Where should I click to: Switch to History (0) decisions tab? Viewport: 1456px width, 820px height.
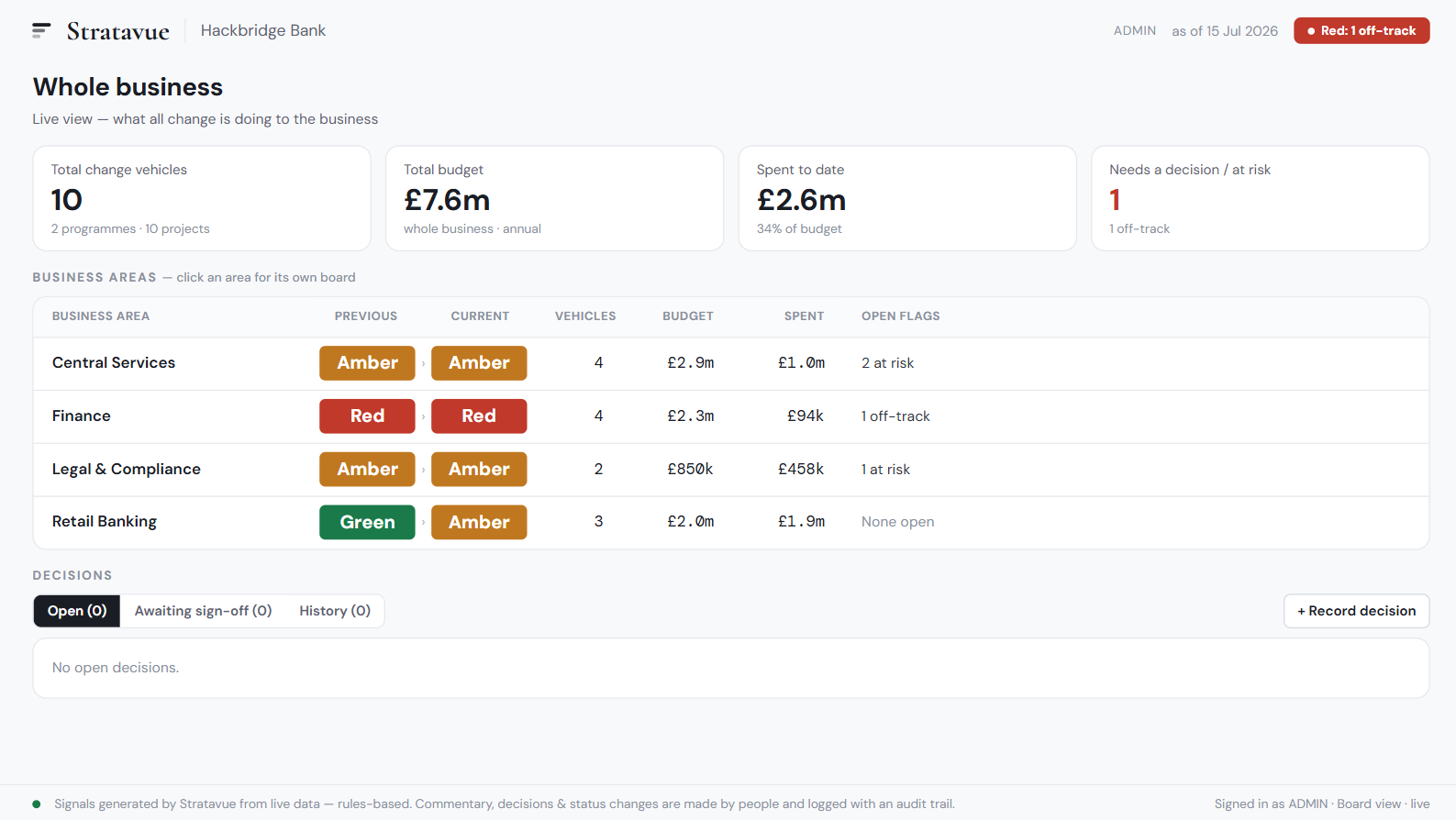point(335,611)
